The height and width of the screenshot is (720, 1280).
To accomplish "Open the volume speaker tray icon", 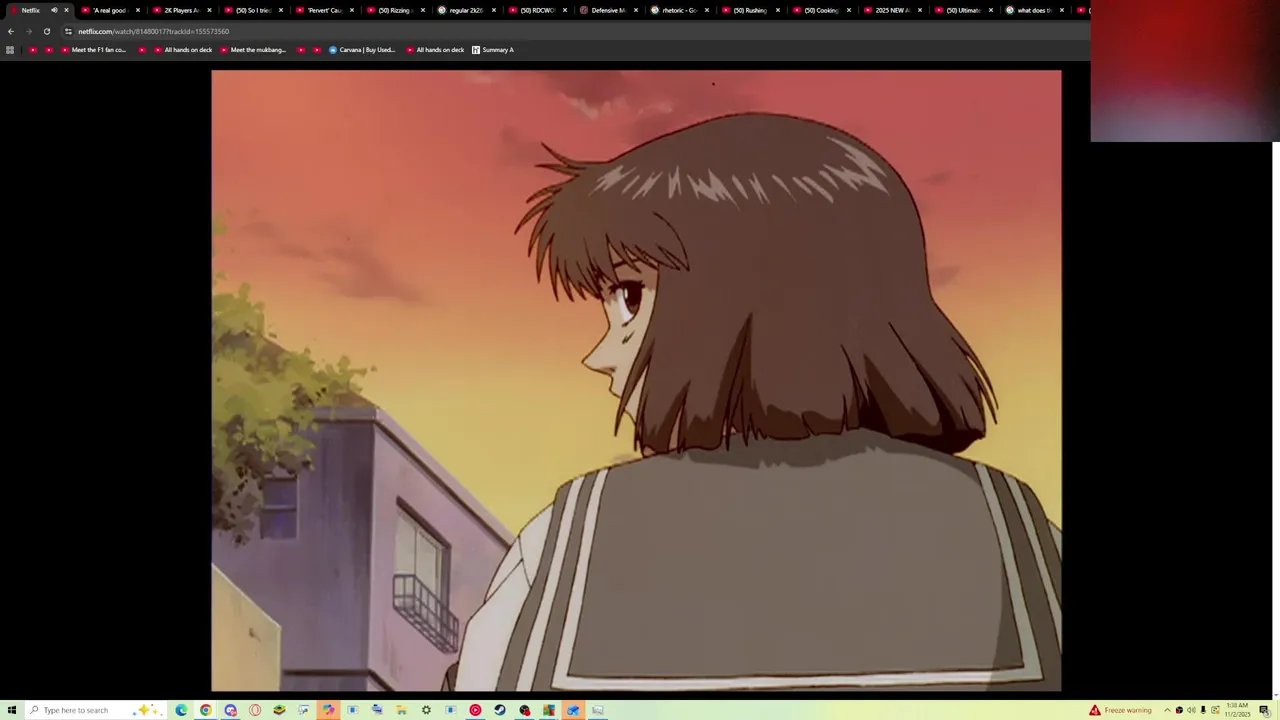I will pos(1191,710).
